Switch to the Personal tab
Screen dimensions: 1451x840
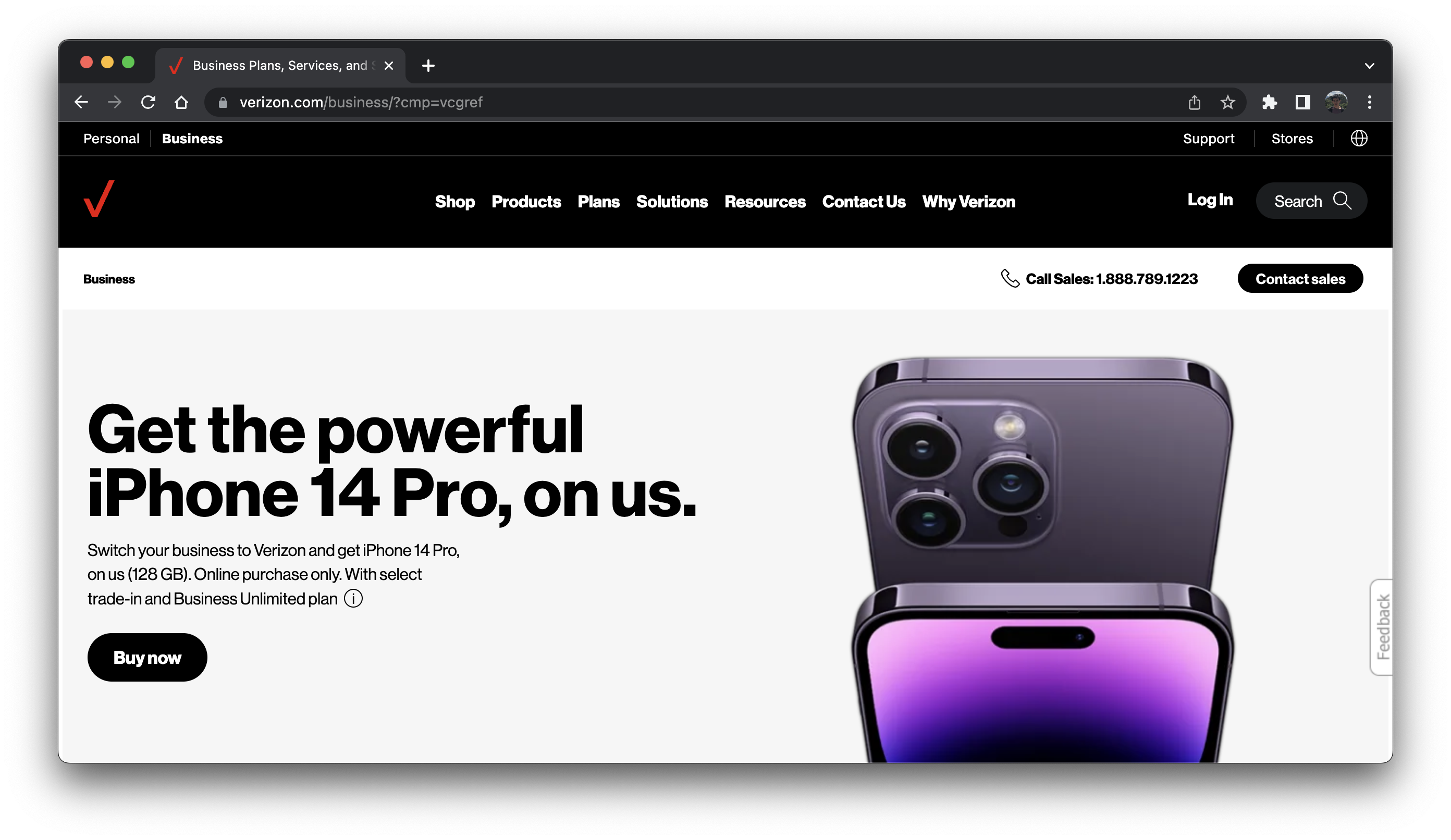click(x=112, y=139)
